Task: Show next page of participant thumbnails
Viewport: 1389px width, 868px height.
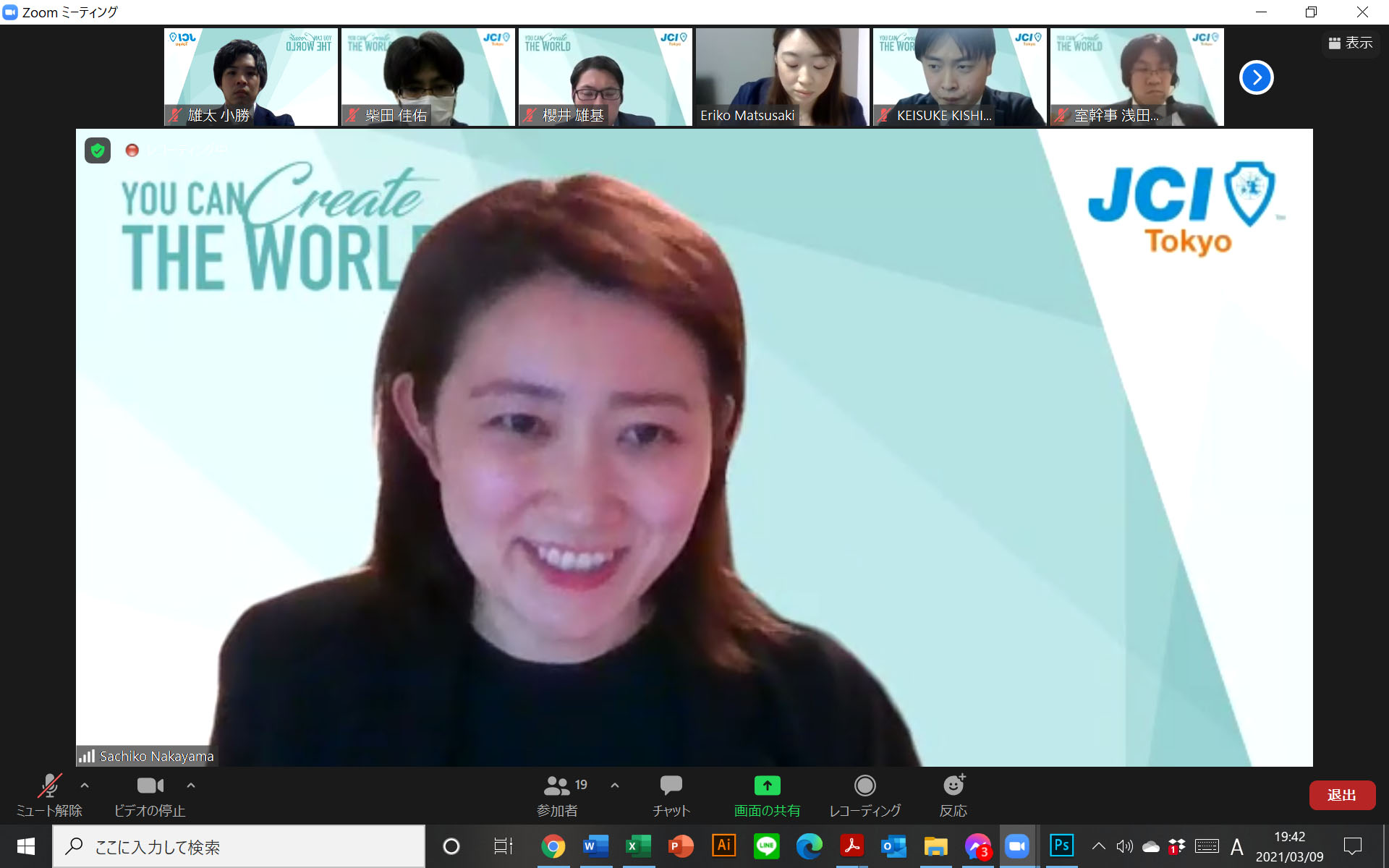Action: tap(1256, 77)
